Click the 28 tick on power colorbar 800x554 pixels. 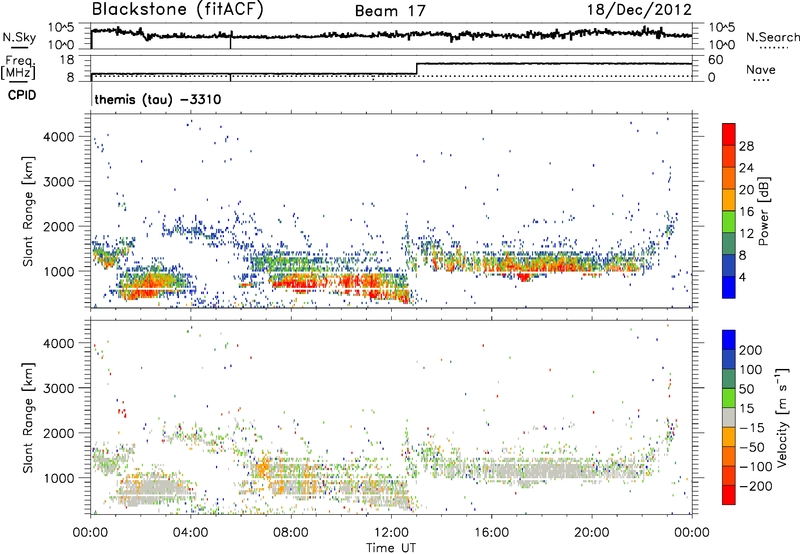point(746,146)
